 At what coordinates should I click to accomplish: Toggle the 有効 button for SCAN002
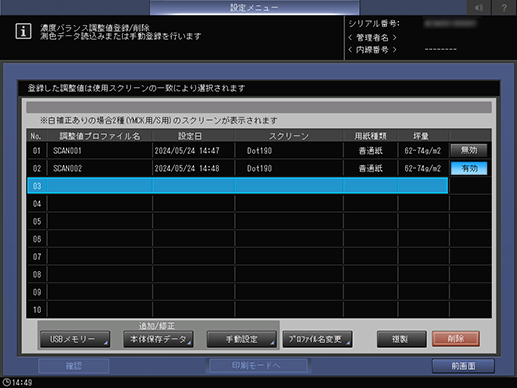click(x=469, y=168)
